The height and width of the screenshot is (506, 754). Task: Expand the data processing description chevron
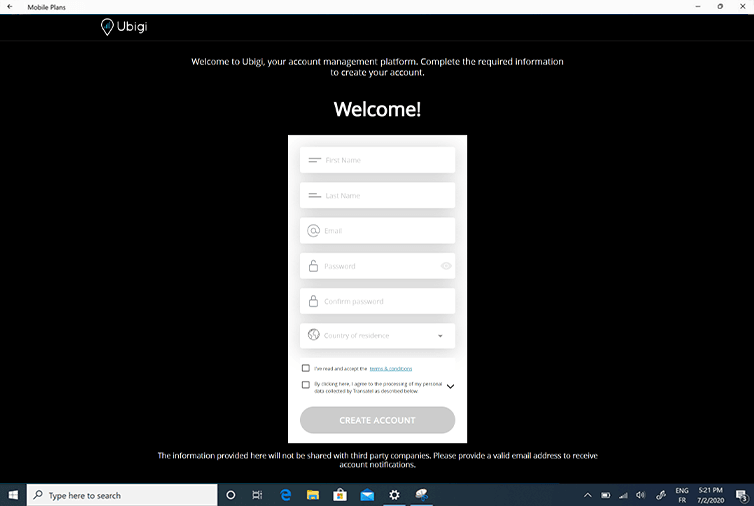(x=450, y=386)
